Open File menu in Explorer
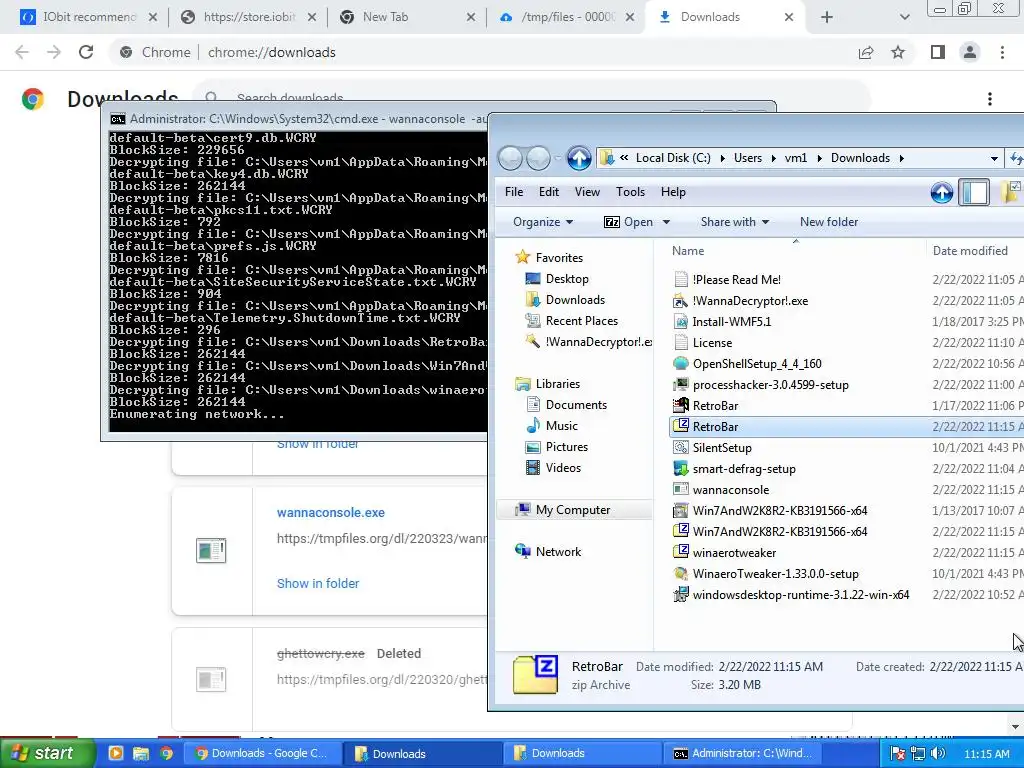Image resolution: width=1024 pixels, height=768 pixels. click(514, 191)
